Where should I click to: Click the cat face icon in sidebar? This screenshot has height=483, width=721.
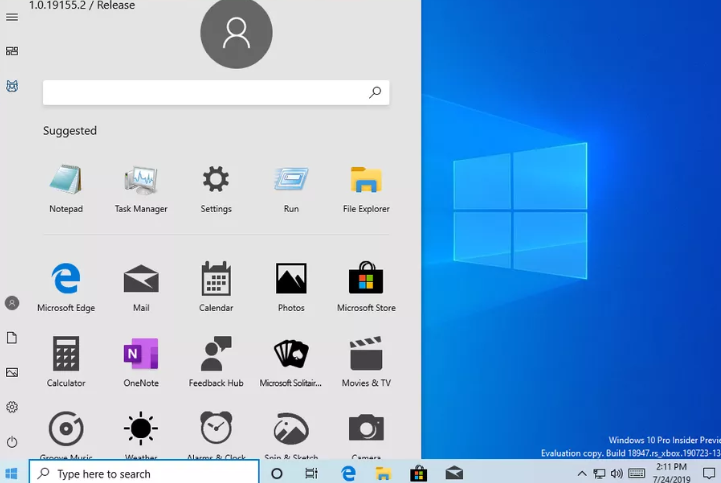pos(12,86)
